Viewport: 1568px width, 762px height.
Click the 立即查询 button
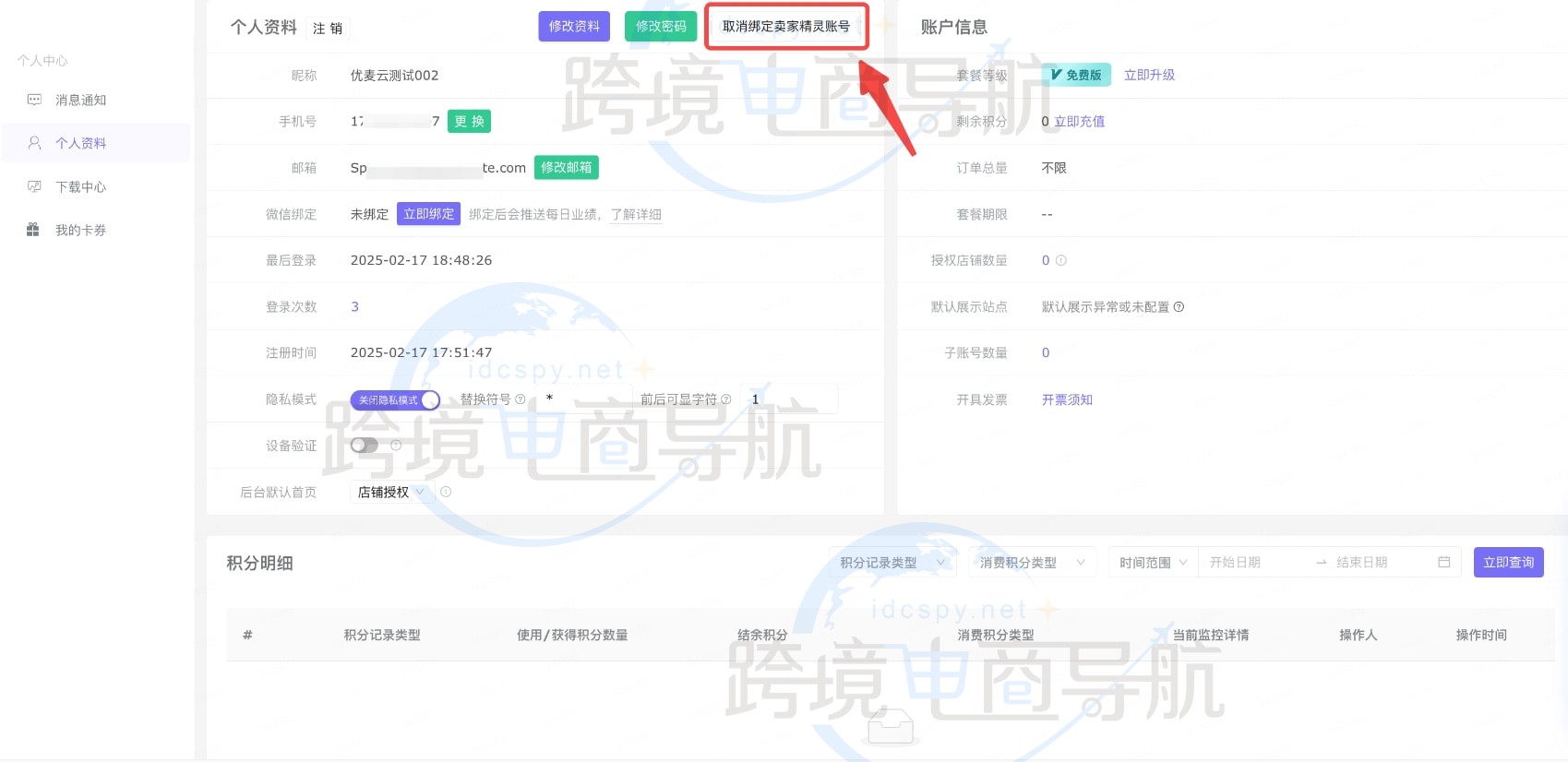point(1508,562)
